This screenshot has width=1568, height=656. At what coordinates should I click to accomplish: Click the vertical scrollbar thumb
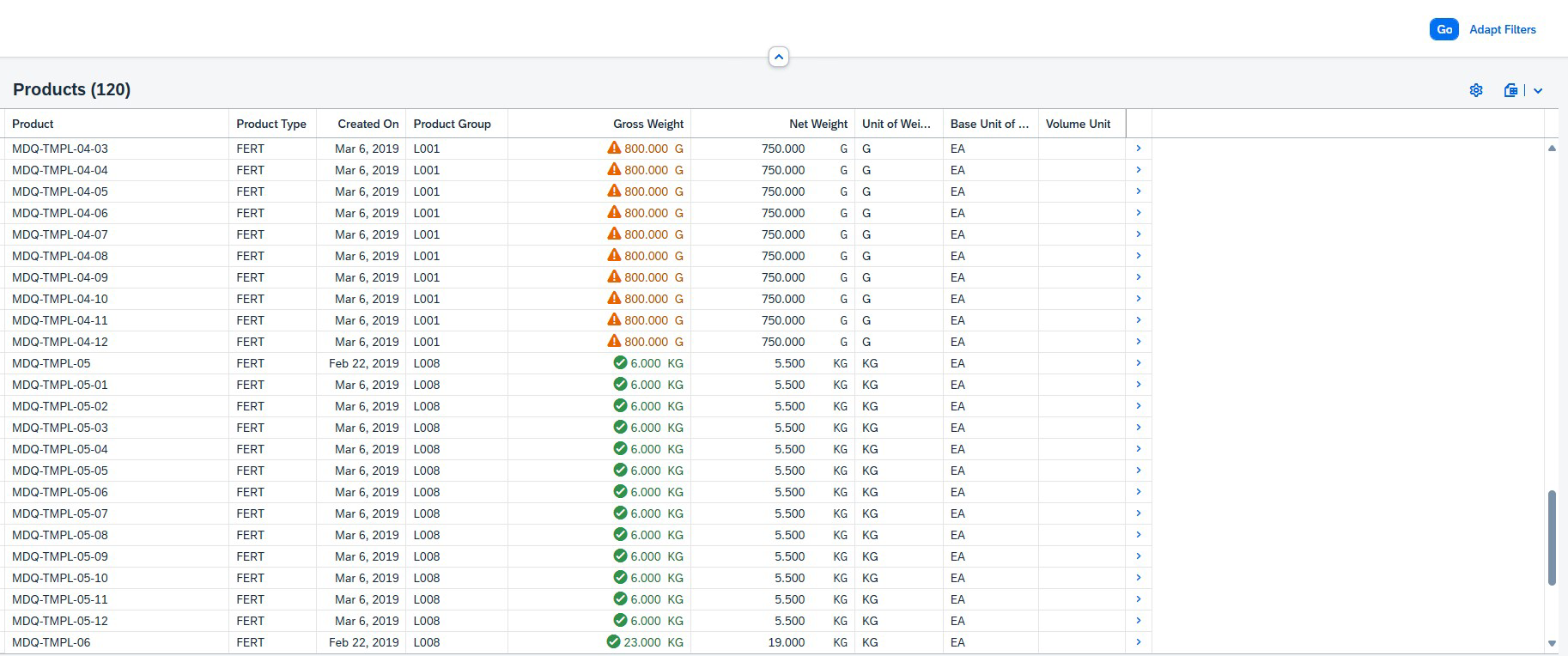click(x=1552, y=538)
